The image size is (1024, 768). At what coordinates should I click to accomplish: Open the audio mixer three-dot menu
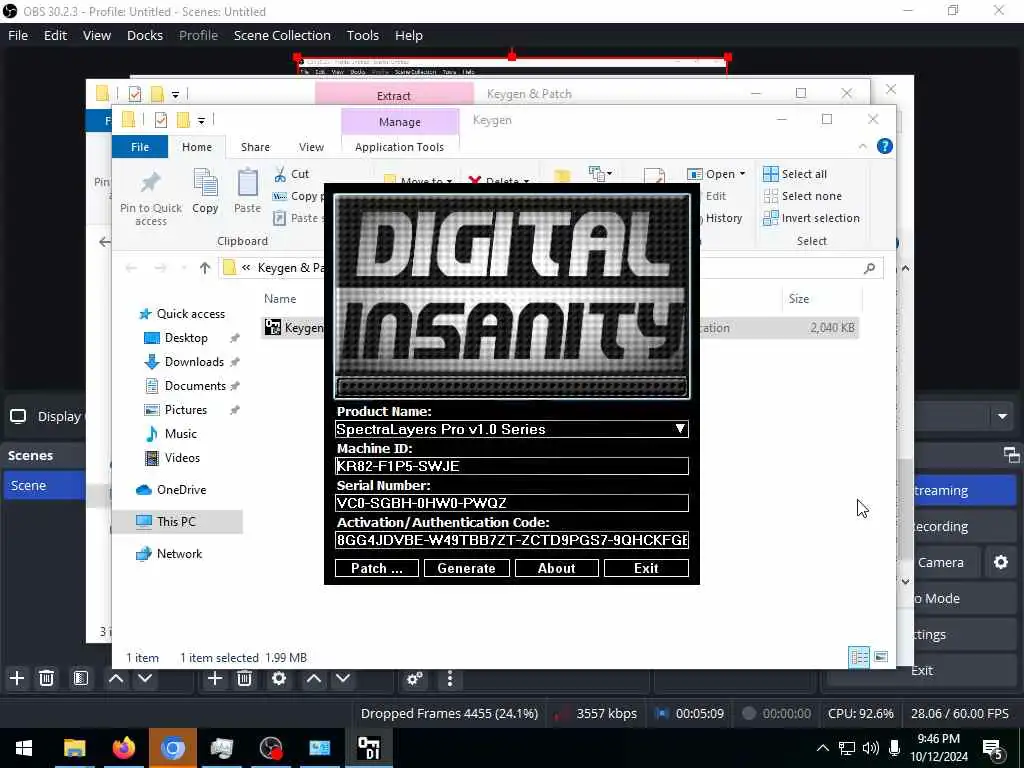449,679
